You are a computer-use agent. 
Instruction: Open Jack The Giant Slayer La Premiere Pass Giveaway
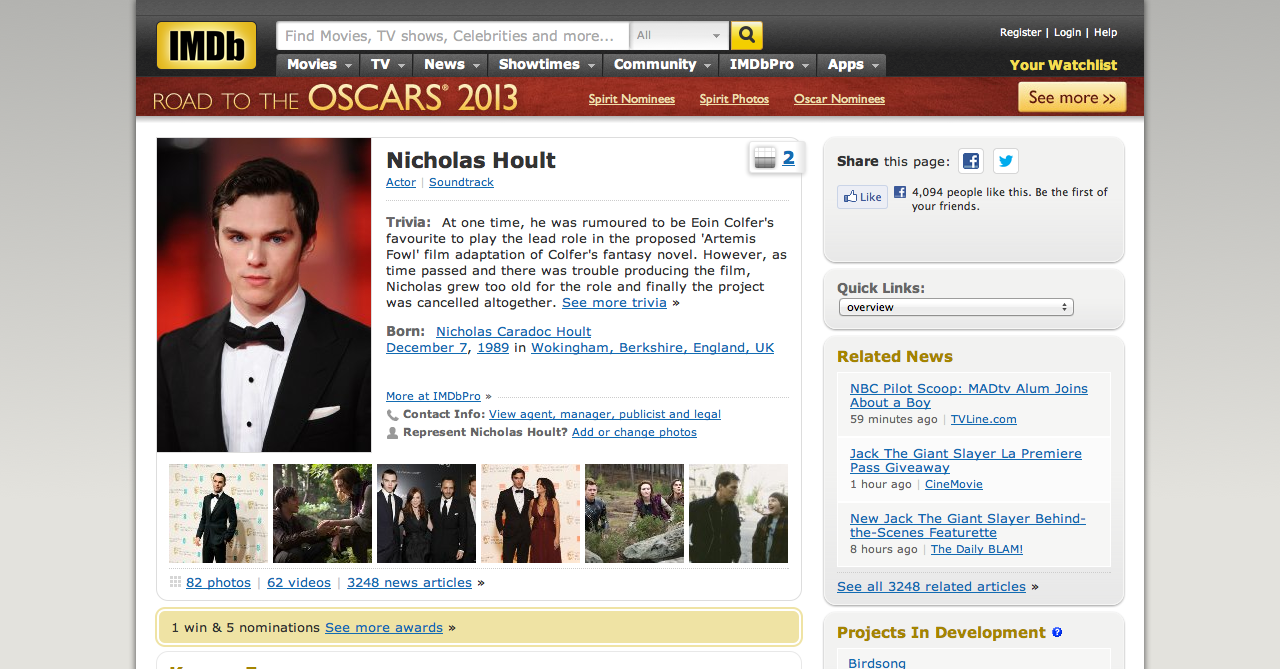966,460
